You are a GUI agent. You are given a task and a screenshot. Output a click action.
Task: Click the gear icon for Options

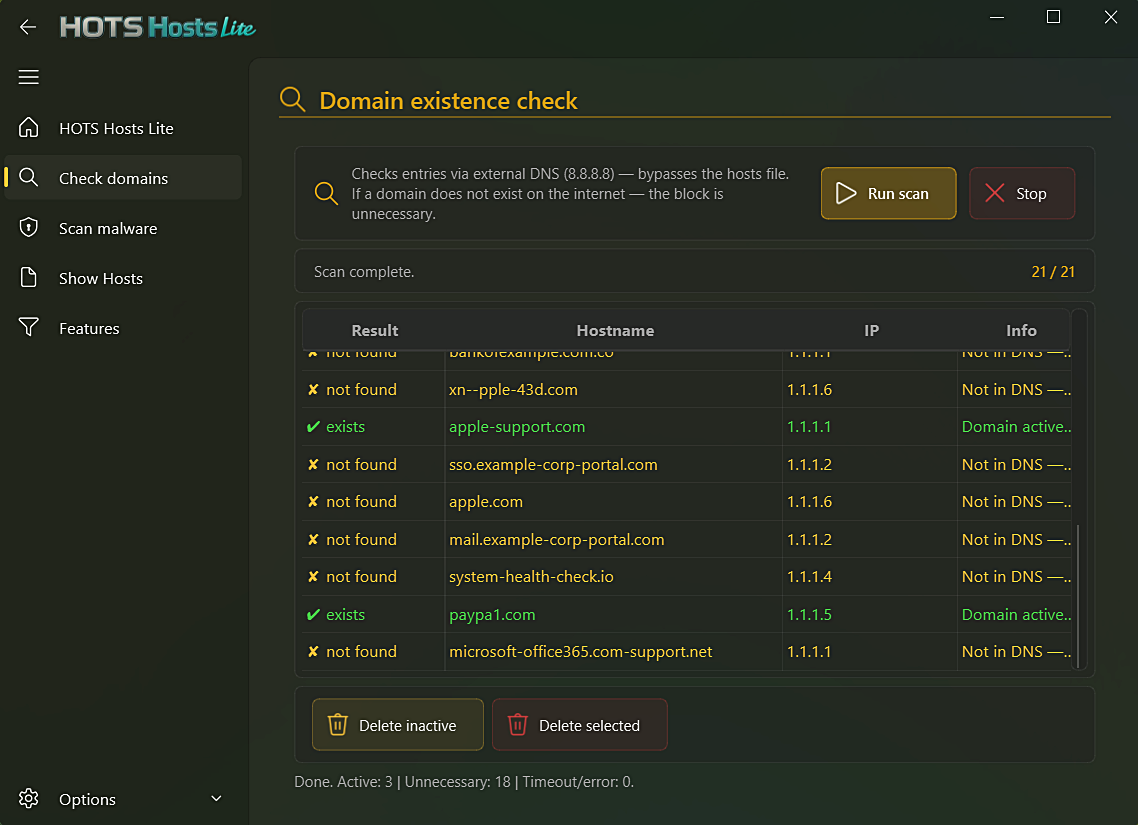[x=28, y=799]
